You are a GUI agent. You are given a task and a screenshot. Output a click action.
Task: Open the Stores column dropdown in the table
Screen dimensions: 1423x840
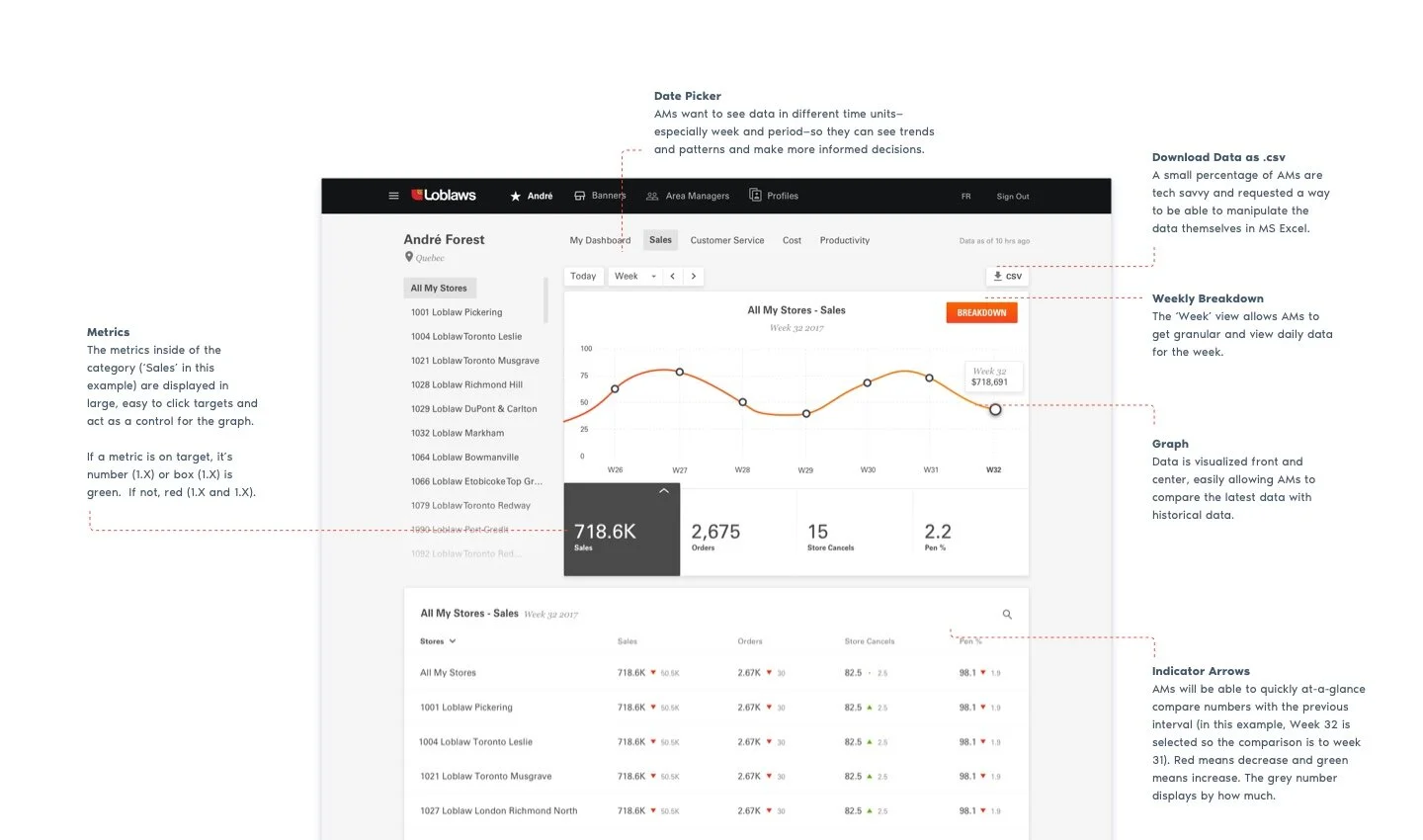coord(438,640)
